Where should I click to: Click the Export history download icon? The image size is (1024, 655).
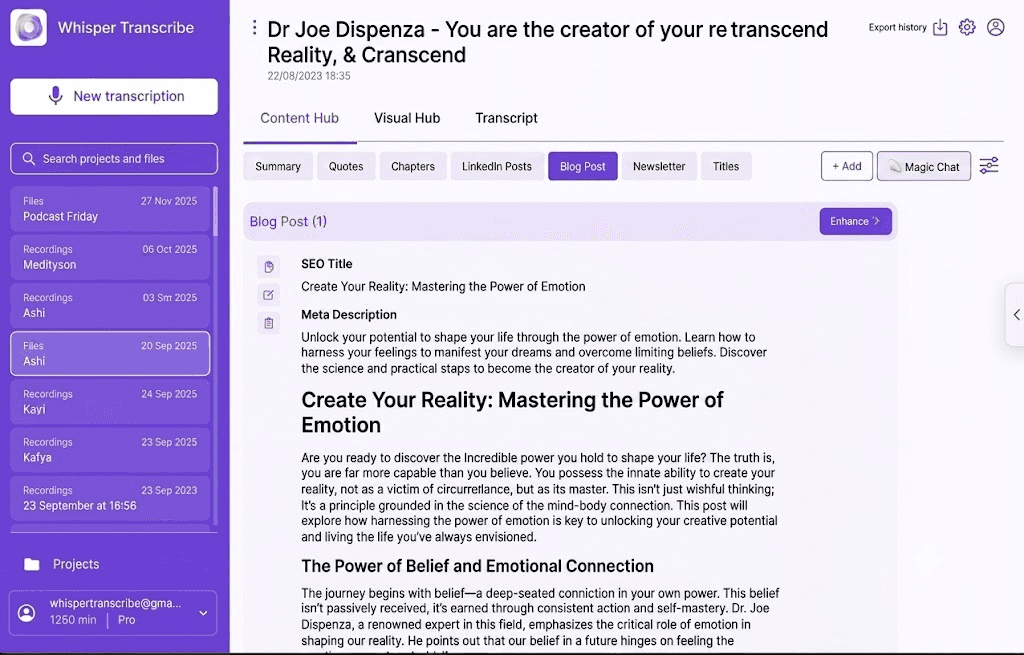[940, 27]
